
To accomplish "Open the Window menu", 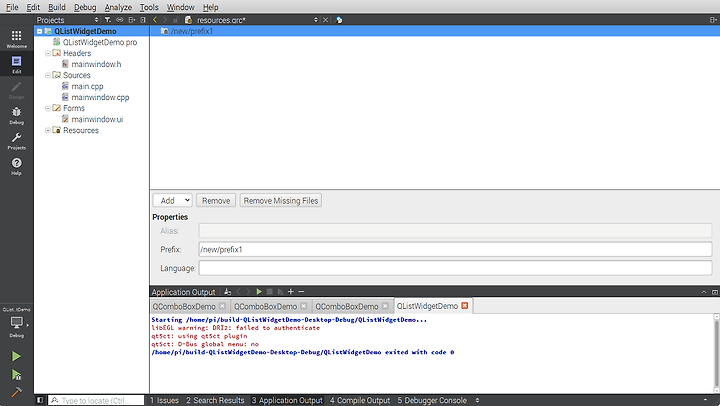I will [180, 7].
